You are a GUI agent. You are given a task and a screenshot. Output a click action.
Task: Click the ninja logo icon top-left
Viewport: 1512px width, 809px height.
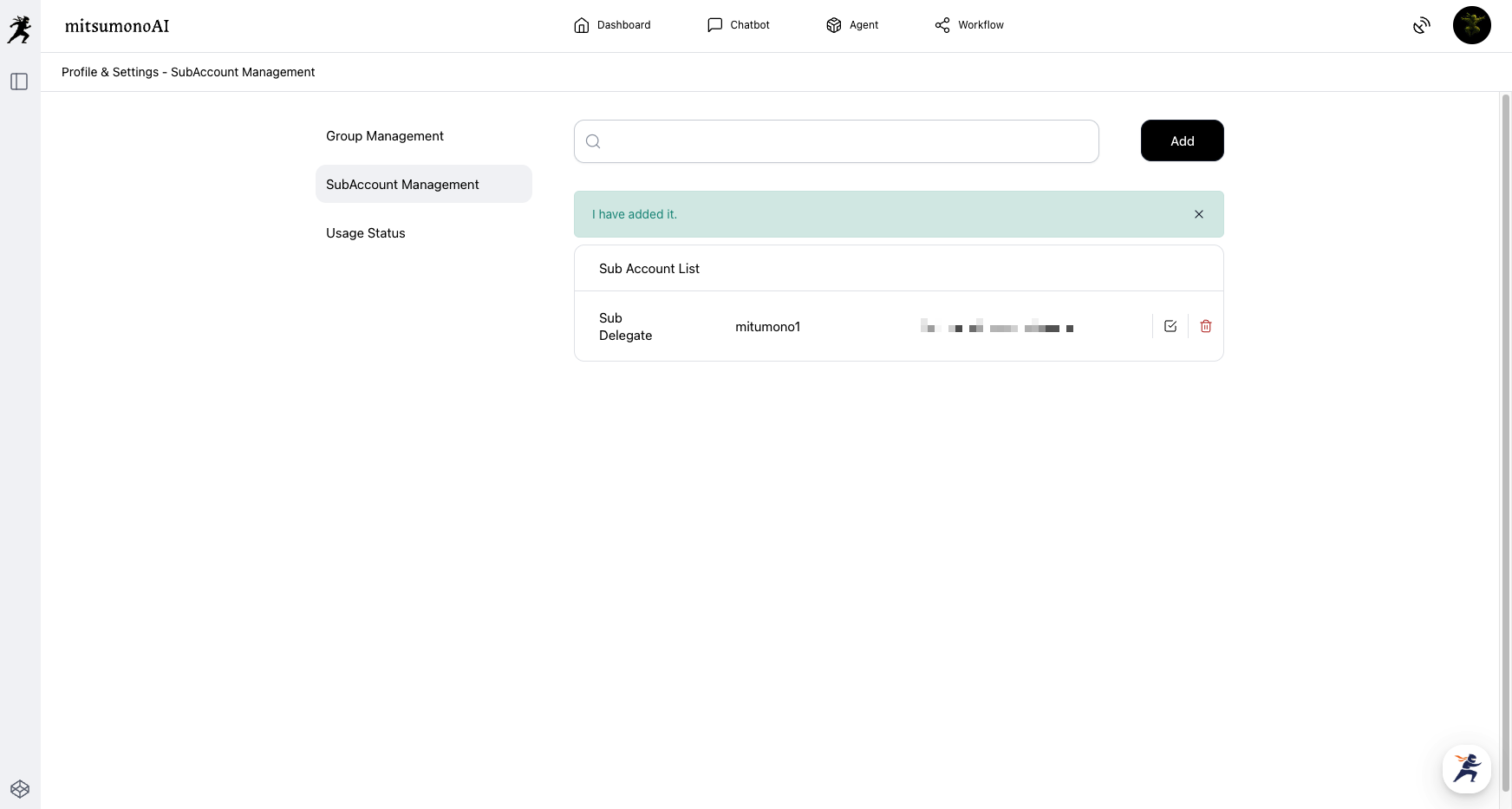[19, 29]
